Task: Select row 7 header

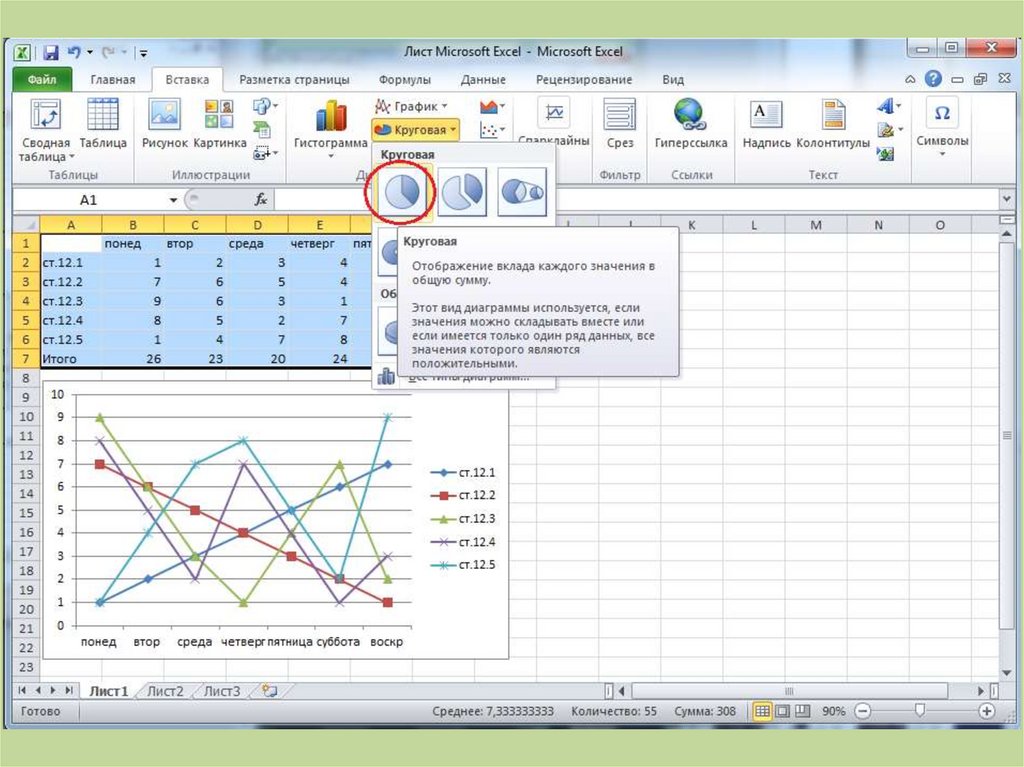Action: [x=26, y=359]
